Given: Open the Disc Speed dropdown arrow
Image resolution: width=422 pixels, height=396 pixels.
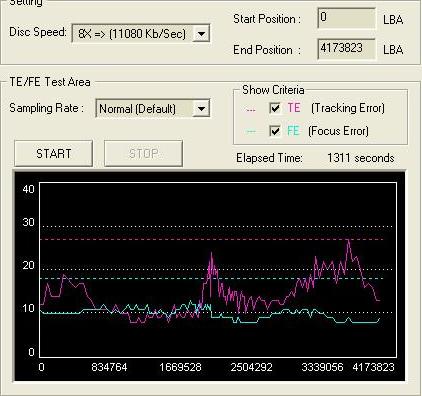Looking at the screenshot, I should (201, 33).
